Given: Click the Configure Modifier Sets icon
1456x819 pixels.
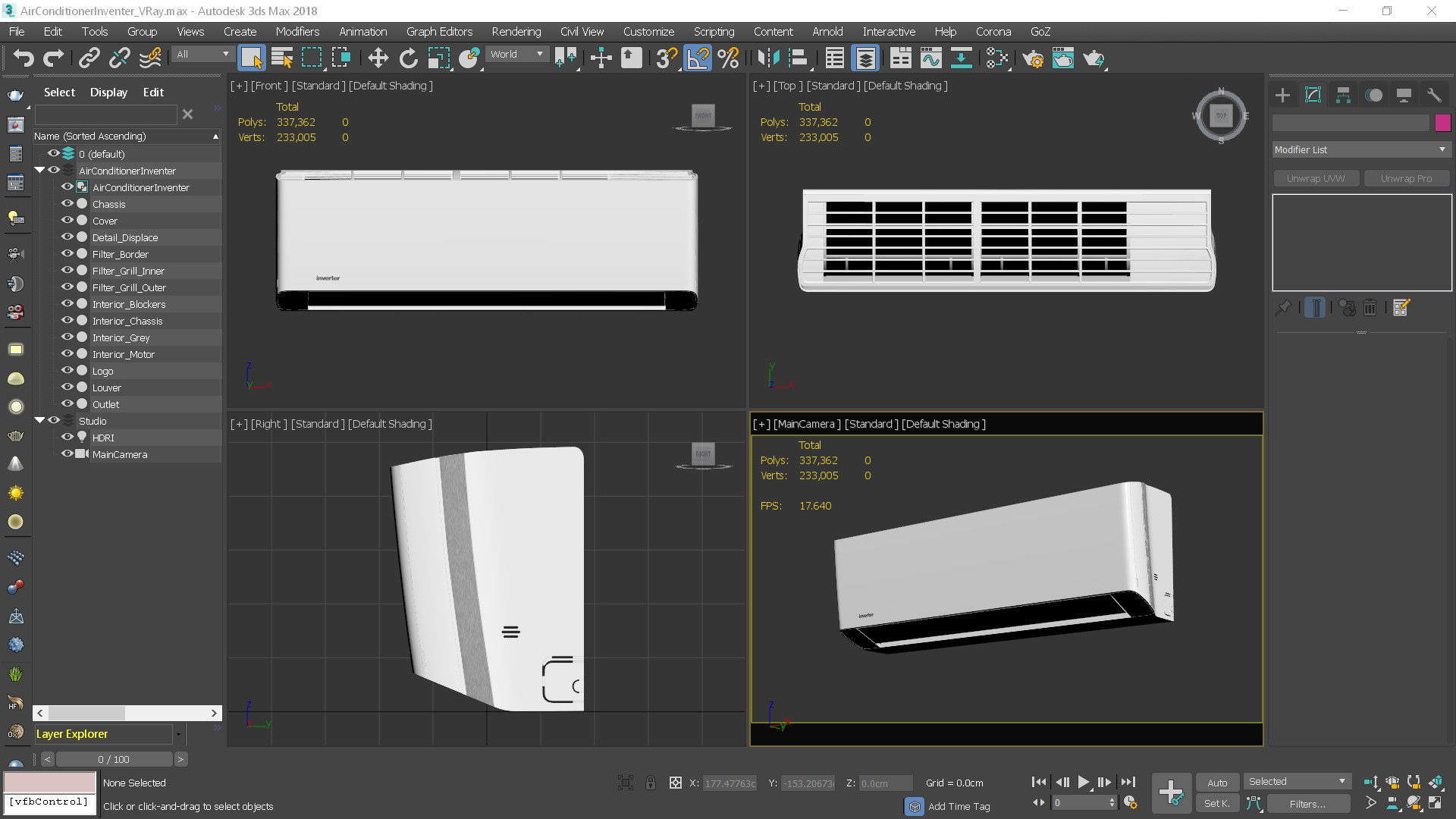Looking at the screenshot, I should [x=1401, y=307].
